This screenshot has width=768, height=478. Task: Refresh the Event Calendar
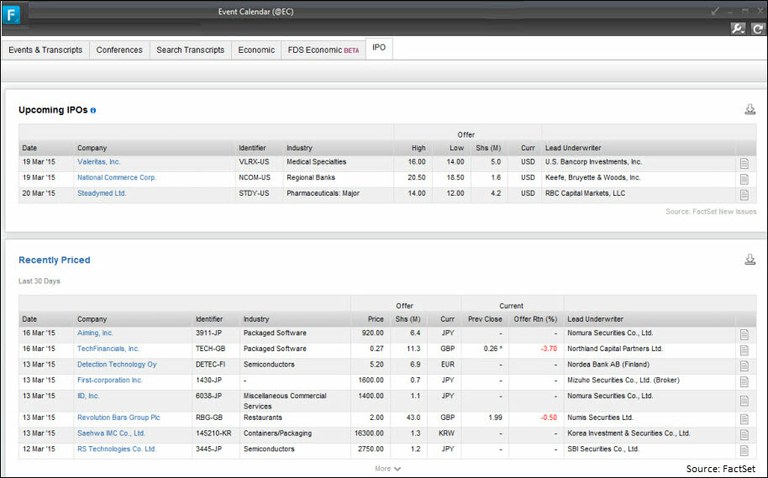(758, 28)
